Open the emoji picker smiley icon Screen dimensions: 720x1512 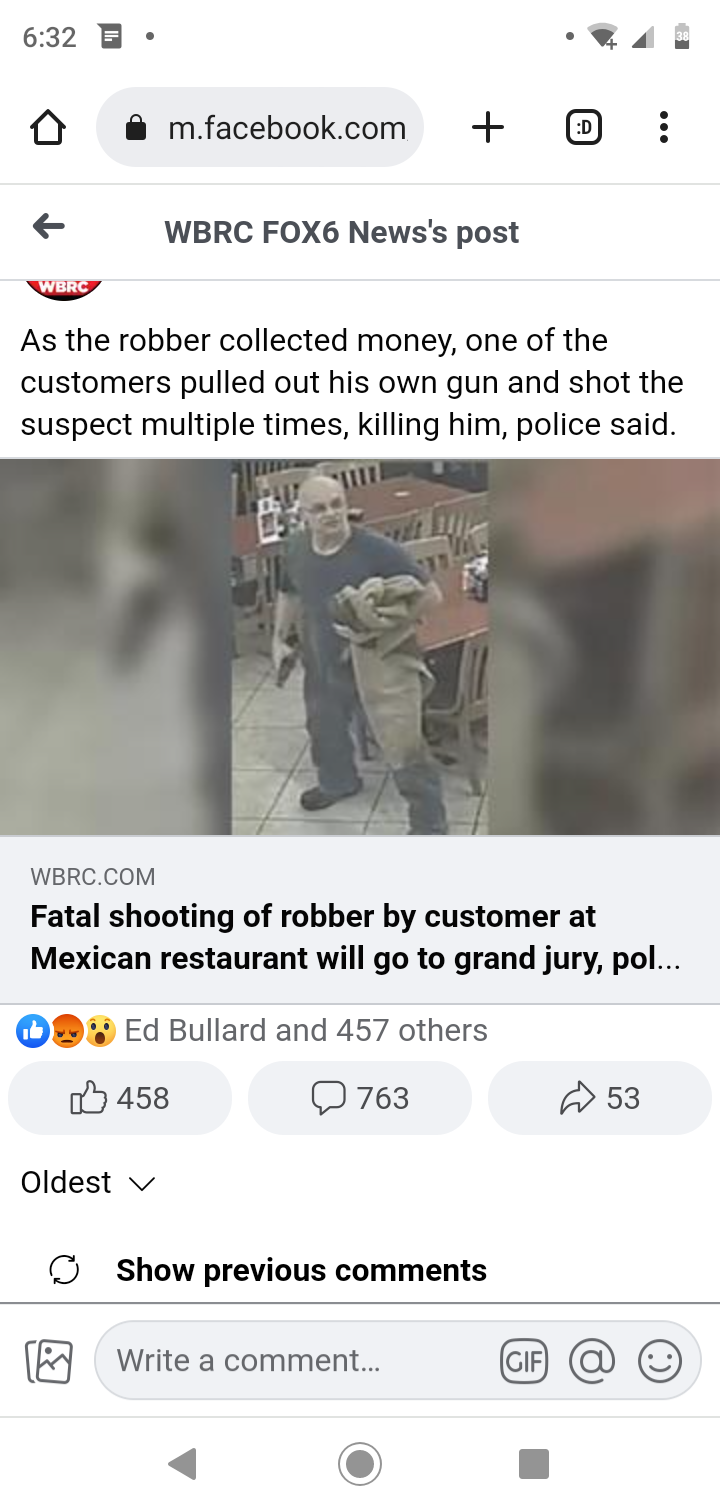coord(660,1361)
